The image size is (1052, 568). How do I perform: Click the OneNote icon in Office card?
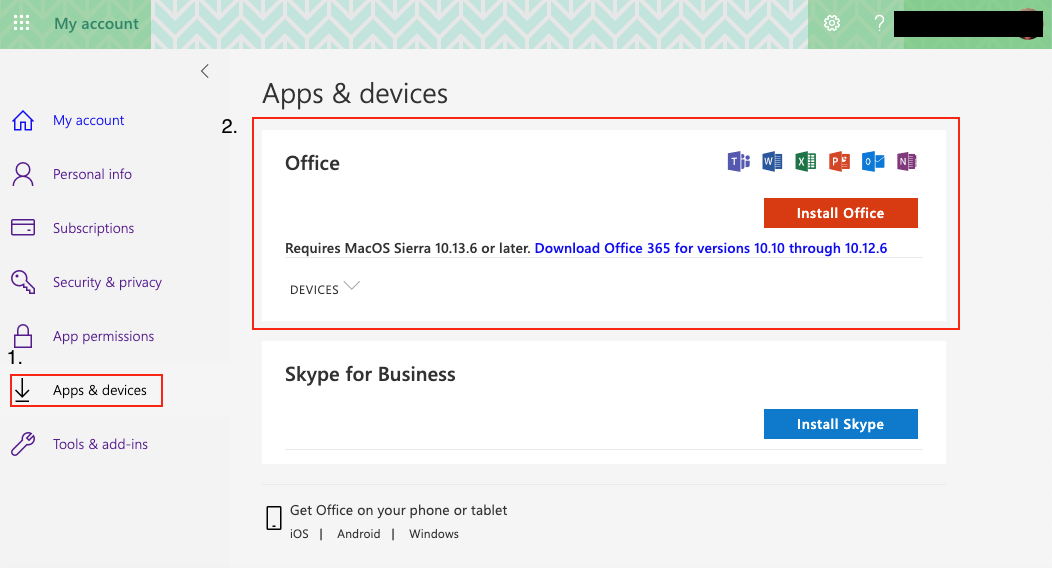[906, 162]
